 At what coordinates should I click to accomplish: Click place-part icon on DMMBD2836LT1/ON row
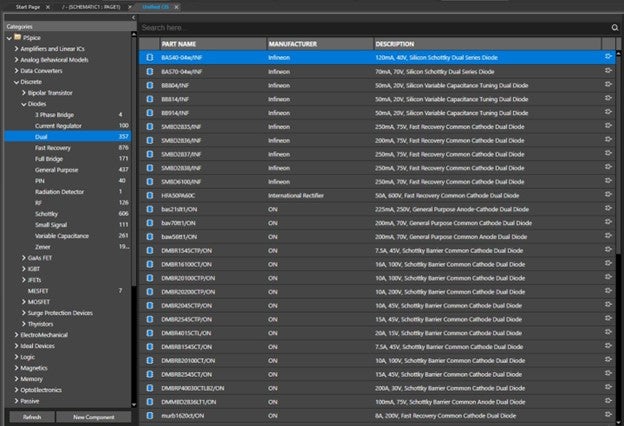[608, 401]
